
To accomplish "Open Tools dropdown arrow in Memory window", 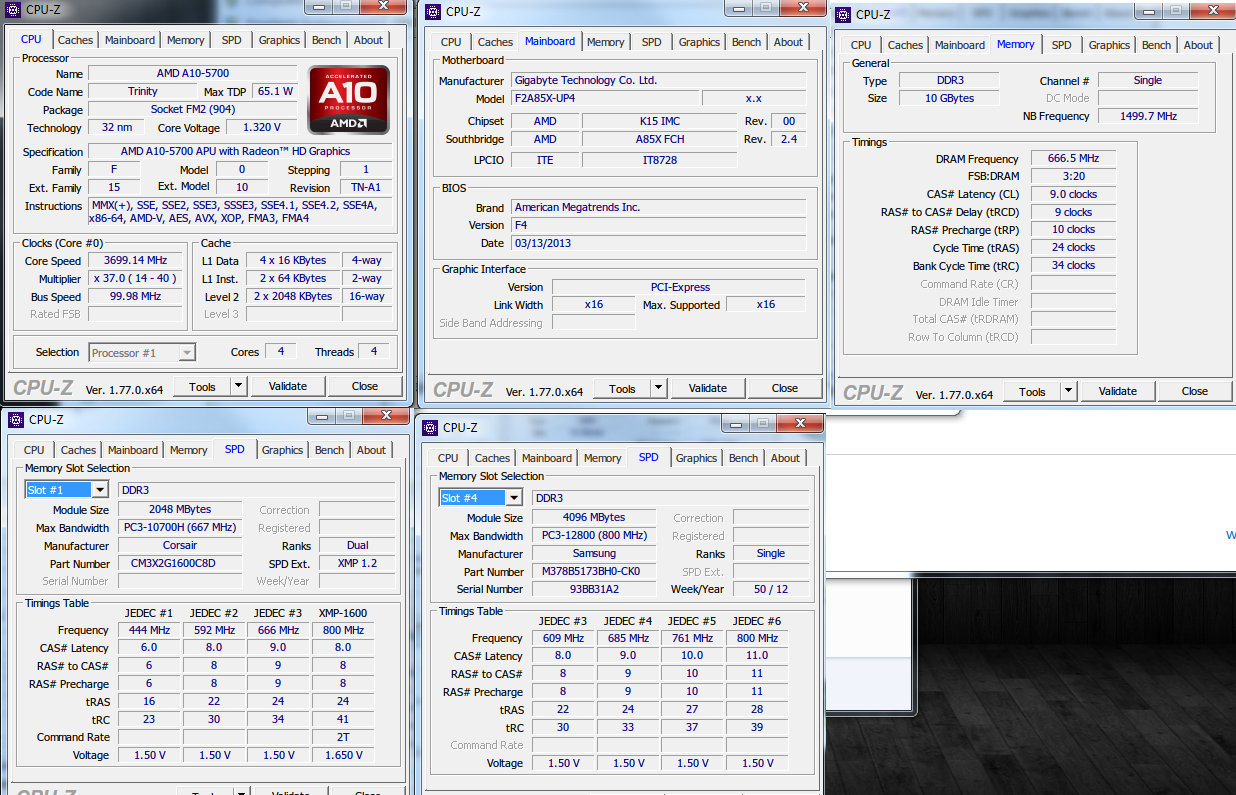I will click(x=1068, y=391).
